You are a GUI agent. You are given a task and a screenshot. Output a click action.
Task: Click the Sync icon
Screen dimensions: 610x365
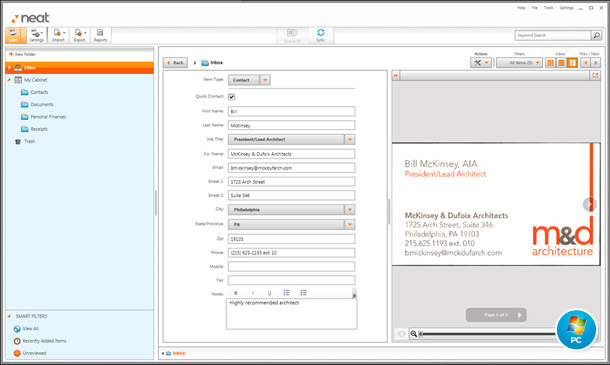pos(321,35)
